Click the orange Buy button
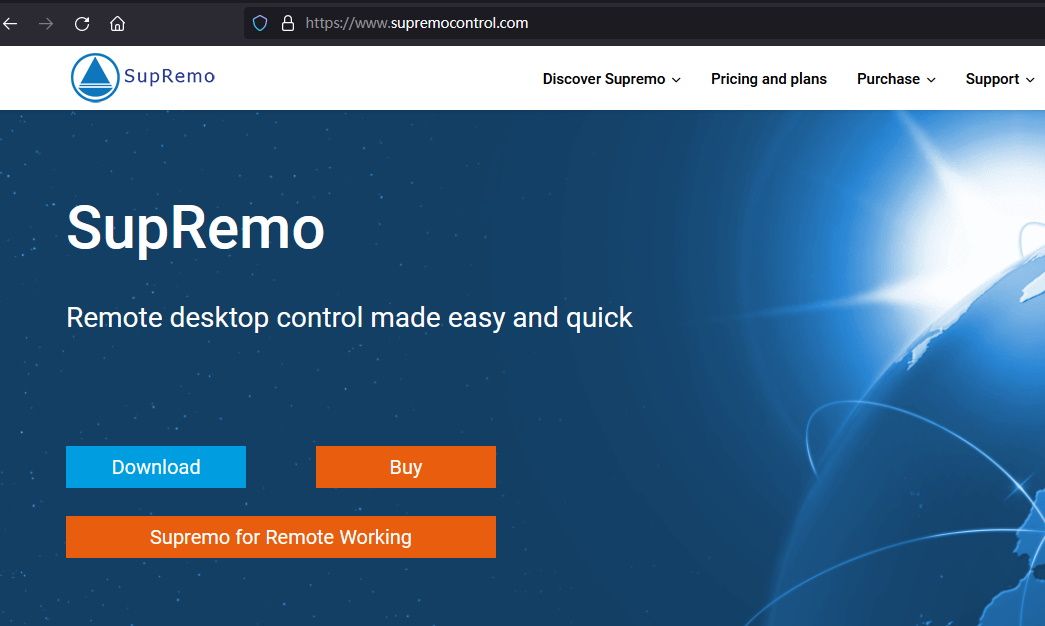This screenshot has height=626, width=1045. point(406,467)
